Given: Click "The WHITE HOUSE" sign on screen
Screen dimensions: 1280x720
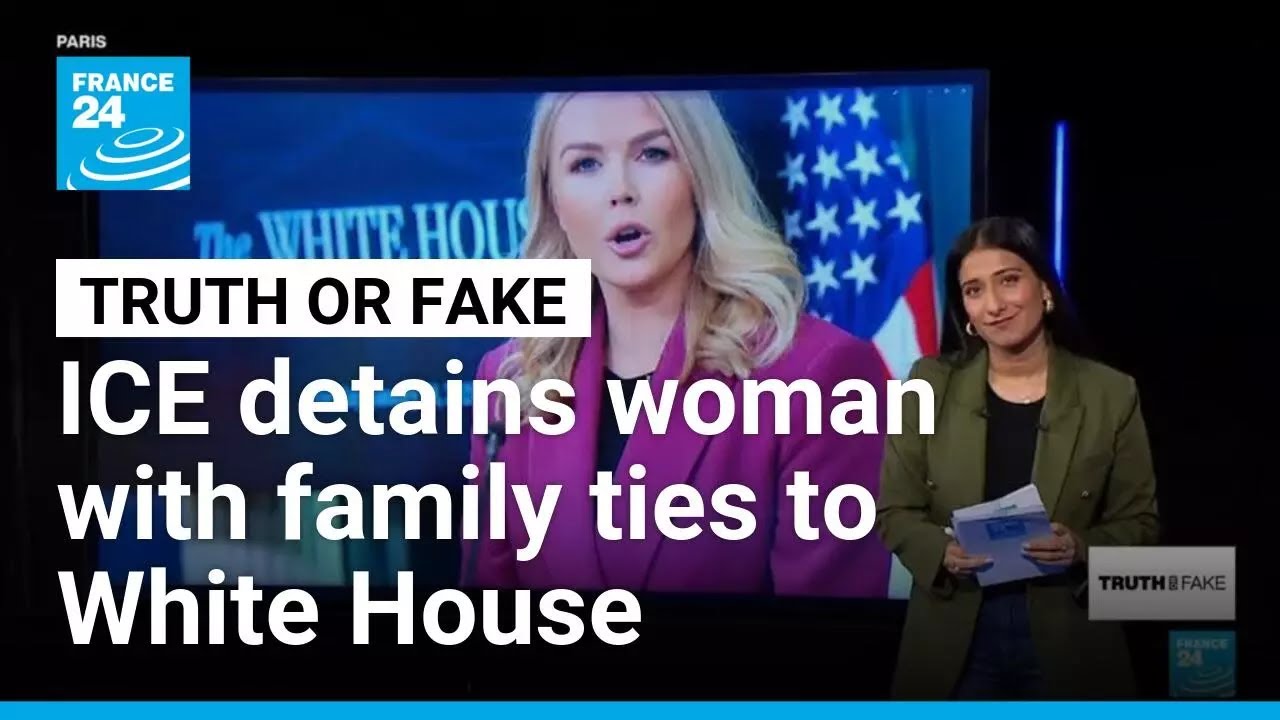Looking at the screenshot, I should tap(362, 231).
